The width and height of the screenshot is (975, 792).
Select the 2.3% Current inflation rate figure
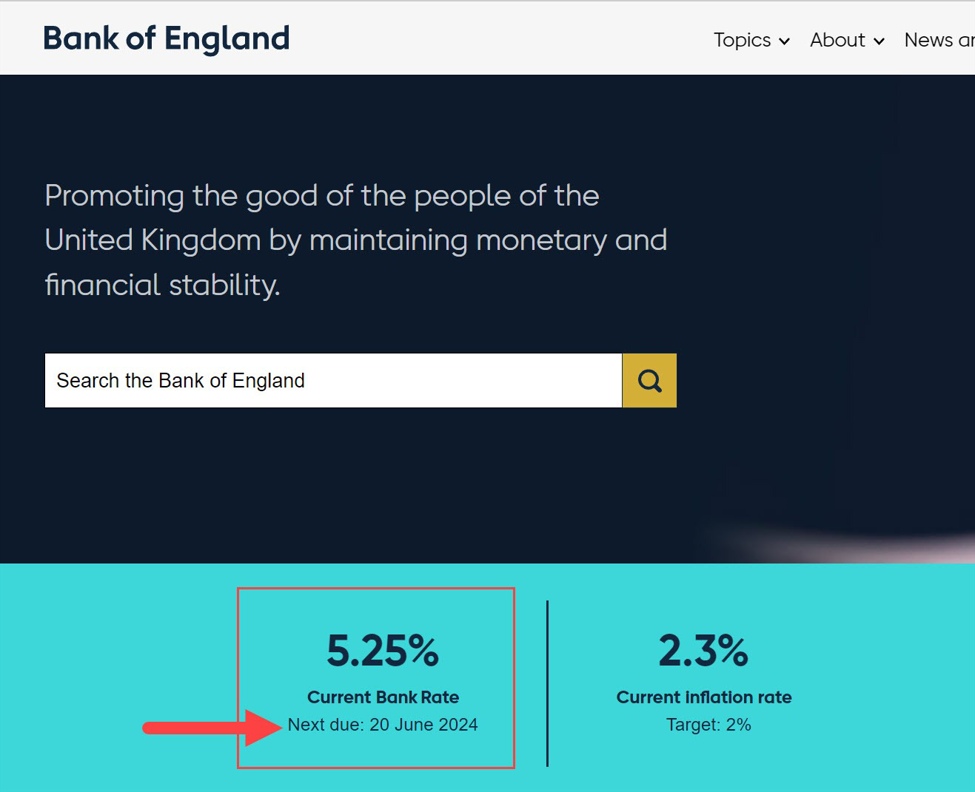[704, 649]
